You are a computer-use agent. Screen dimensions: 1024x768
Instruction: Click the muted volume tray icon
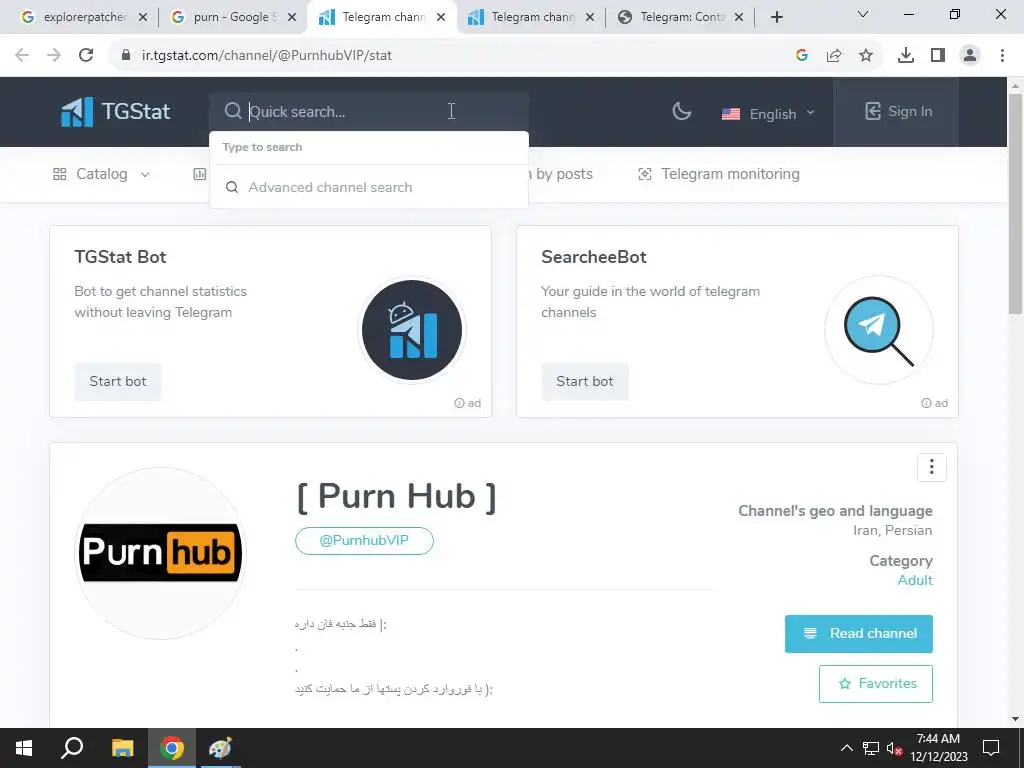[894, 748]
